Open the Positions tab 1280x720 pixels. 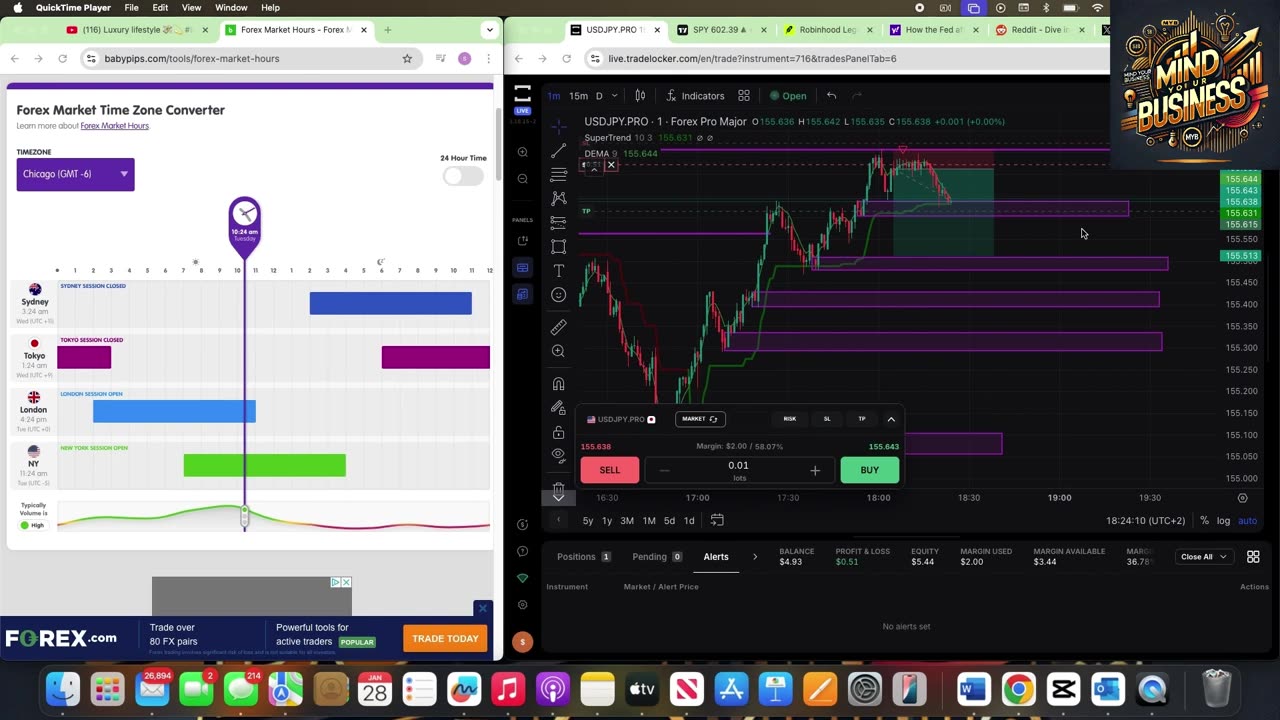584,557
